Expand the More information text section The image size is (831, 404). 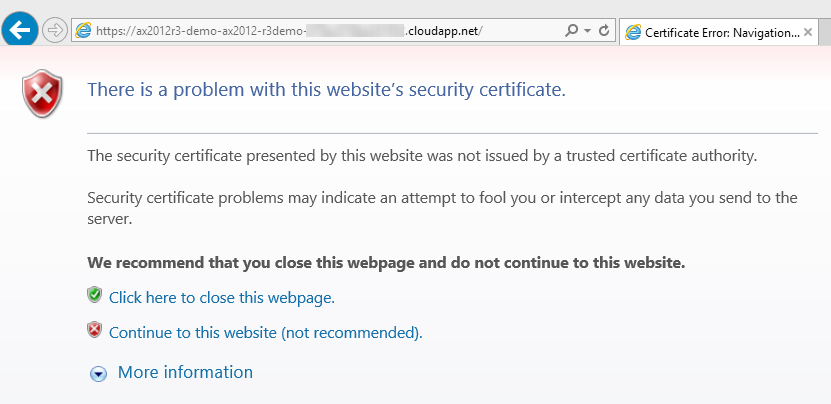185,372
